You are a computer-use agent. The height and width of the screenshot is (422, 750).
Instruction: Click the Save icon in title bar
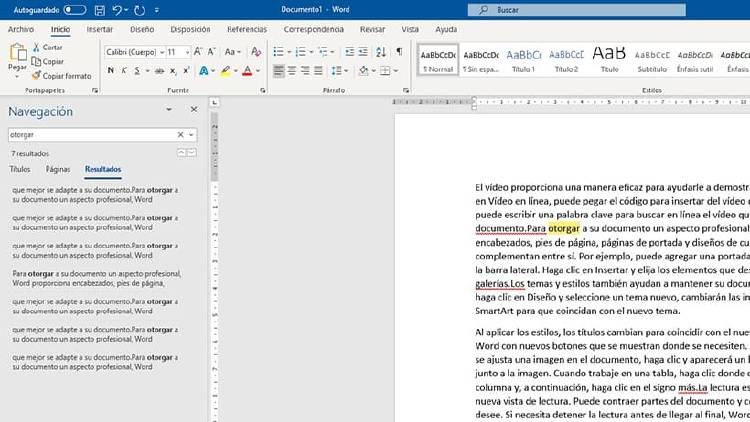tap(100, 9)
